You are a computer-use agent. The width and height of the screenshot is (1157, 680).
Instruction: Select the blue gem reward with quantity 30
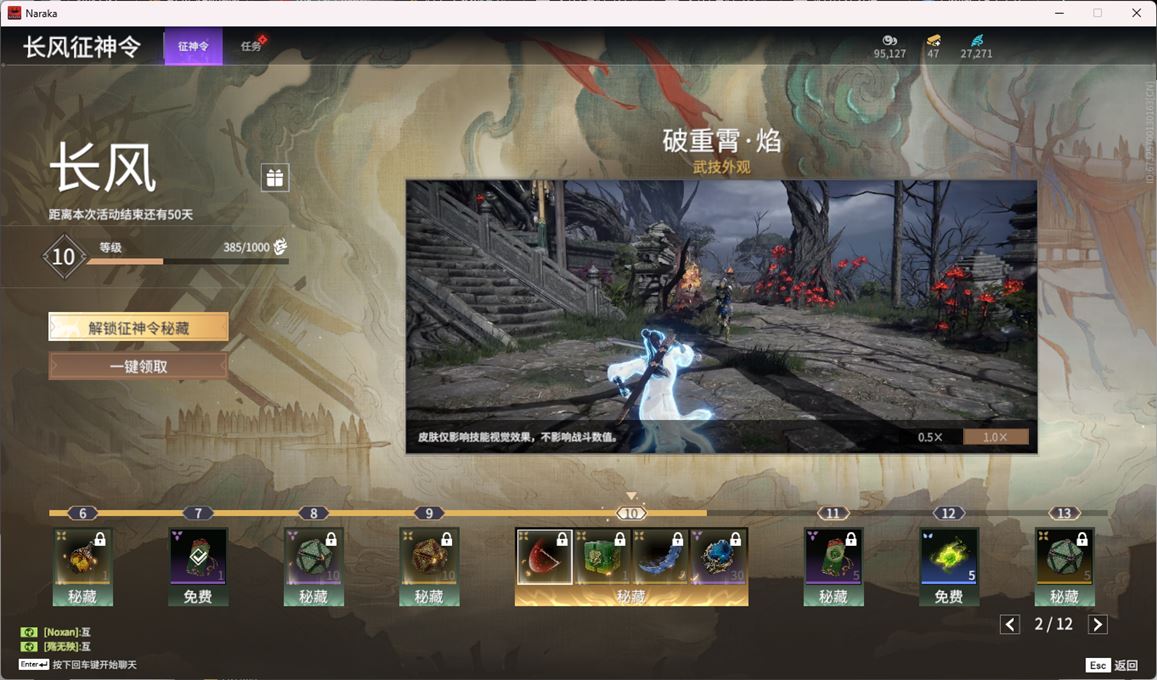718,557
